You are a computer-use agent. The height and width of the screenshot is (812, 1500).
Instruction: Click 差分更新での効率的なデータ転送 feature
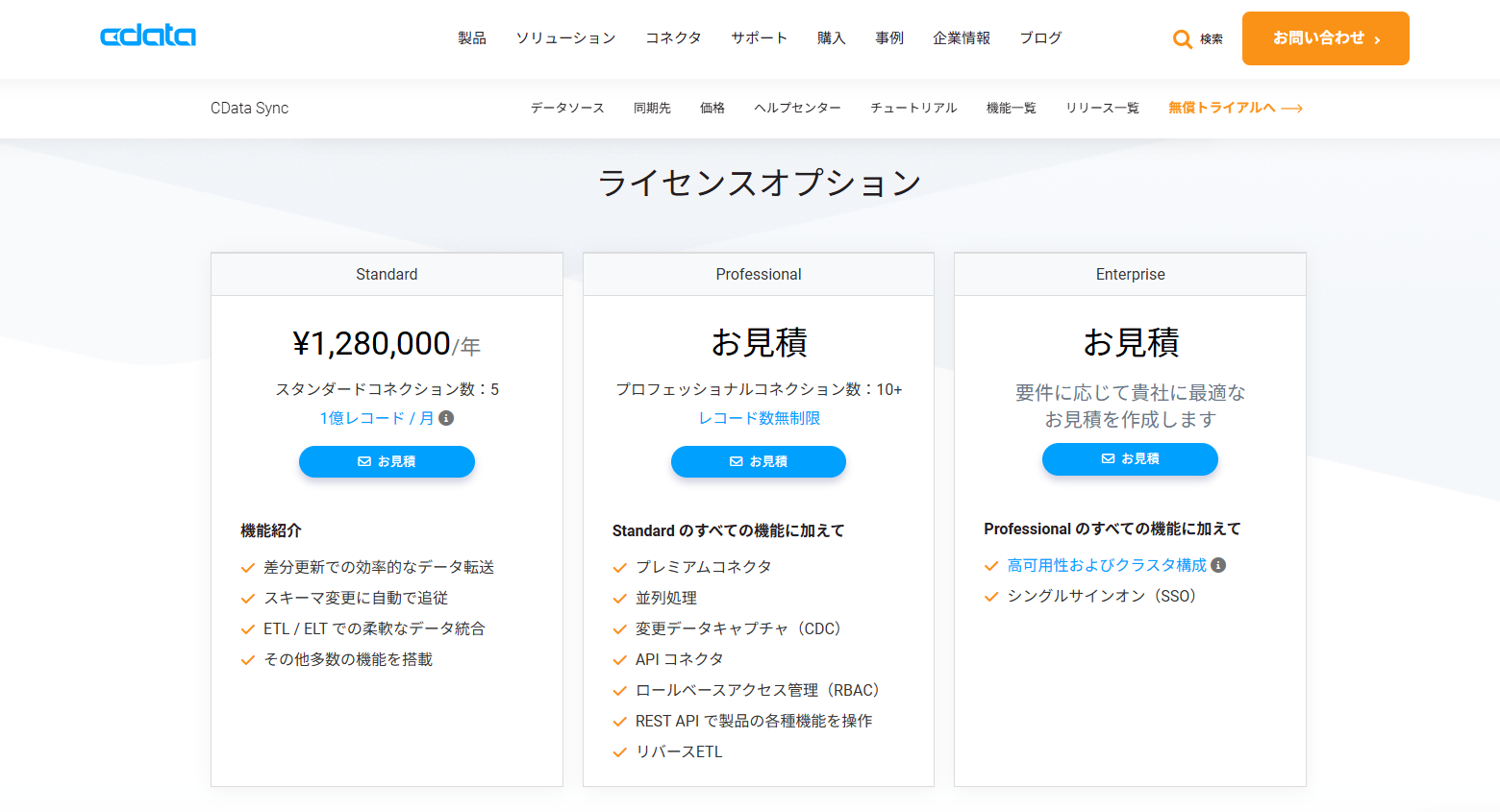click(379, 567)
